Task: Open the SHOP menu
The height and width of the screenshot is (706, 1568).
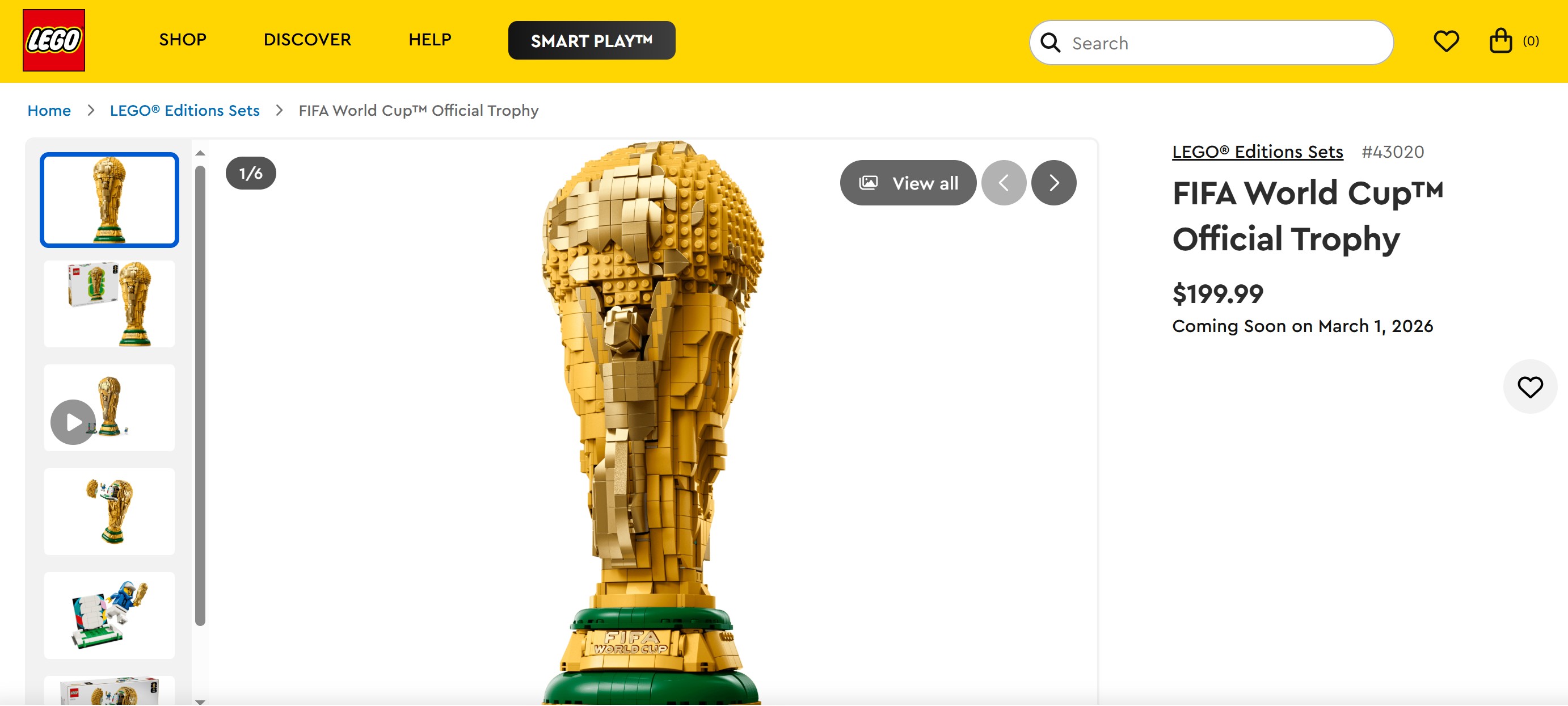Action: pos(183,40)
